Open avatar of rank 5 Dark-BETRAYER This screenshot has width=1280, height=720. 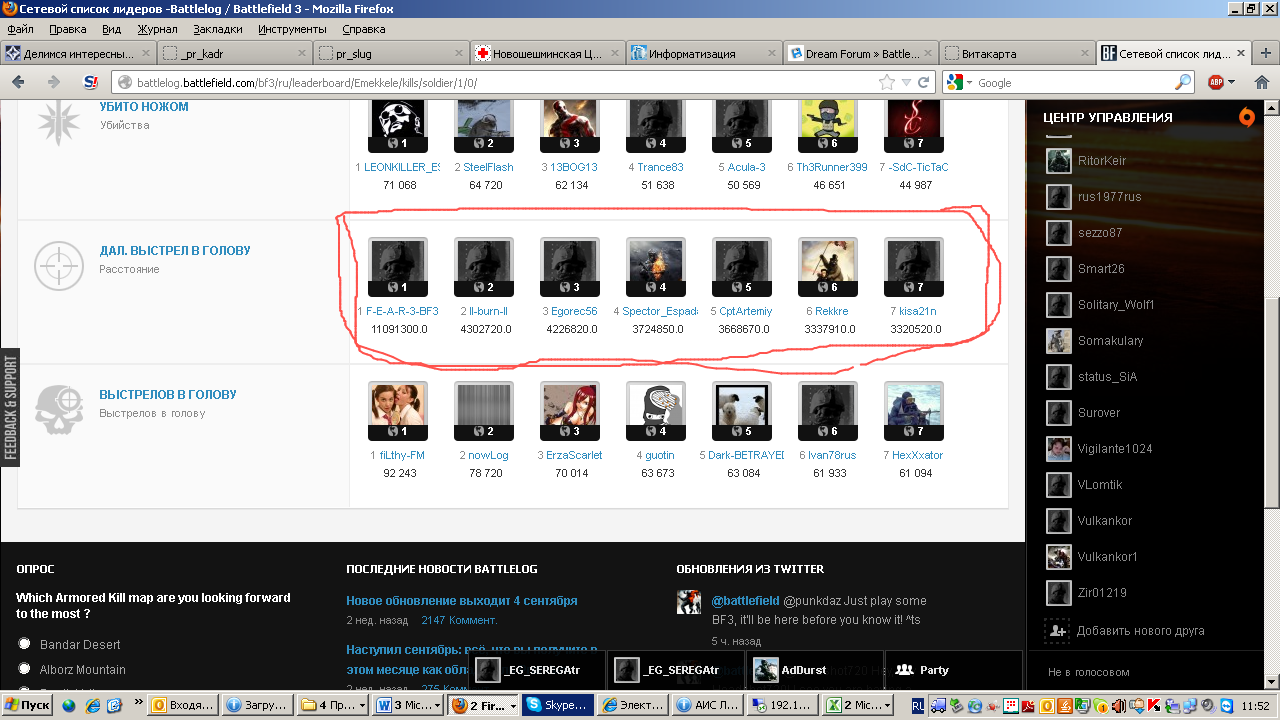(742, 411)
